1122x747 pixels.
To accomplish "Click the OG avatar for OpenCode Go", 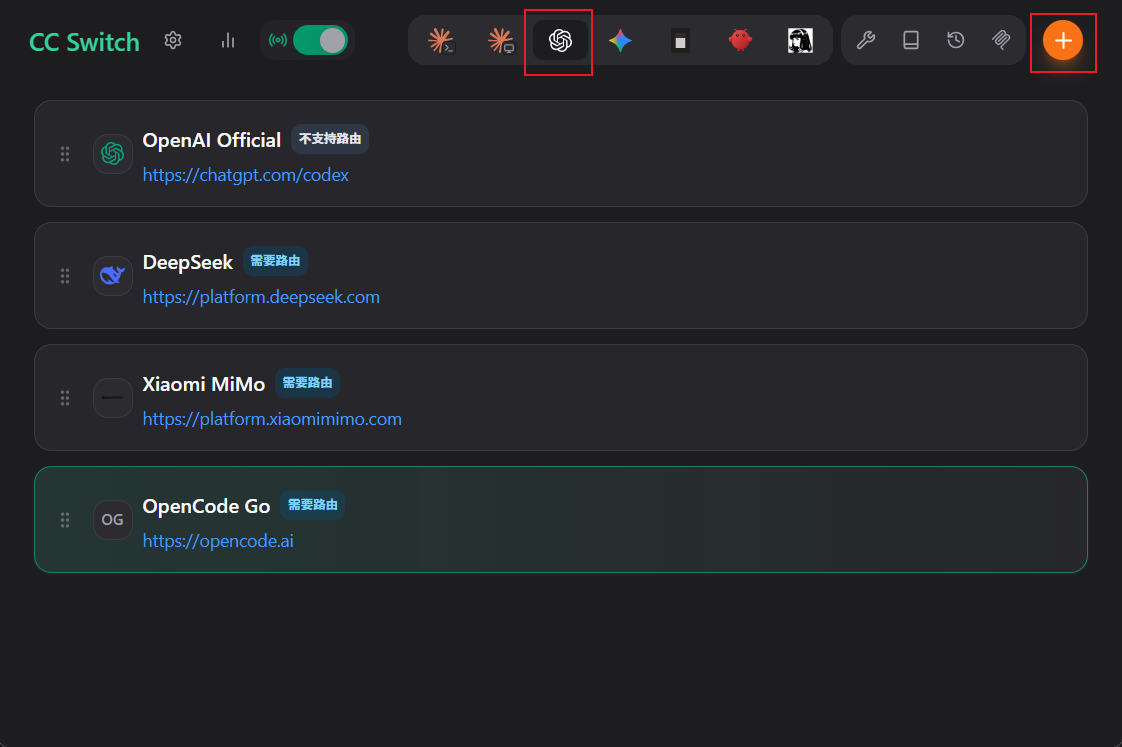I will (x=112, y=519).
